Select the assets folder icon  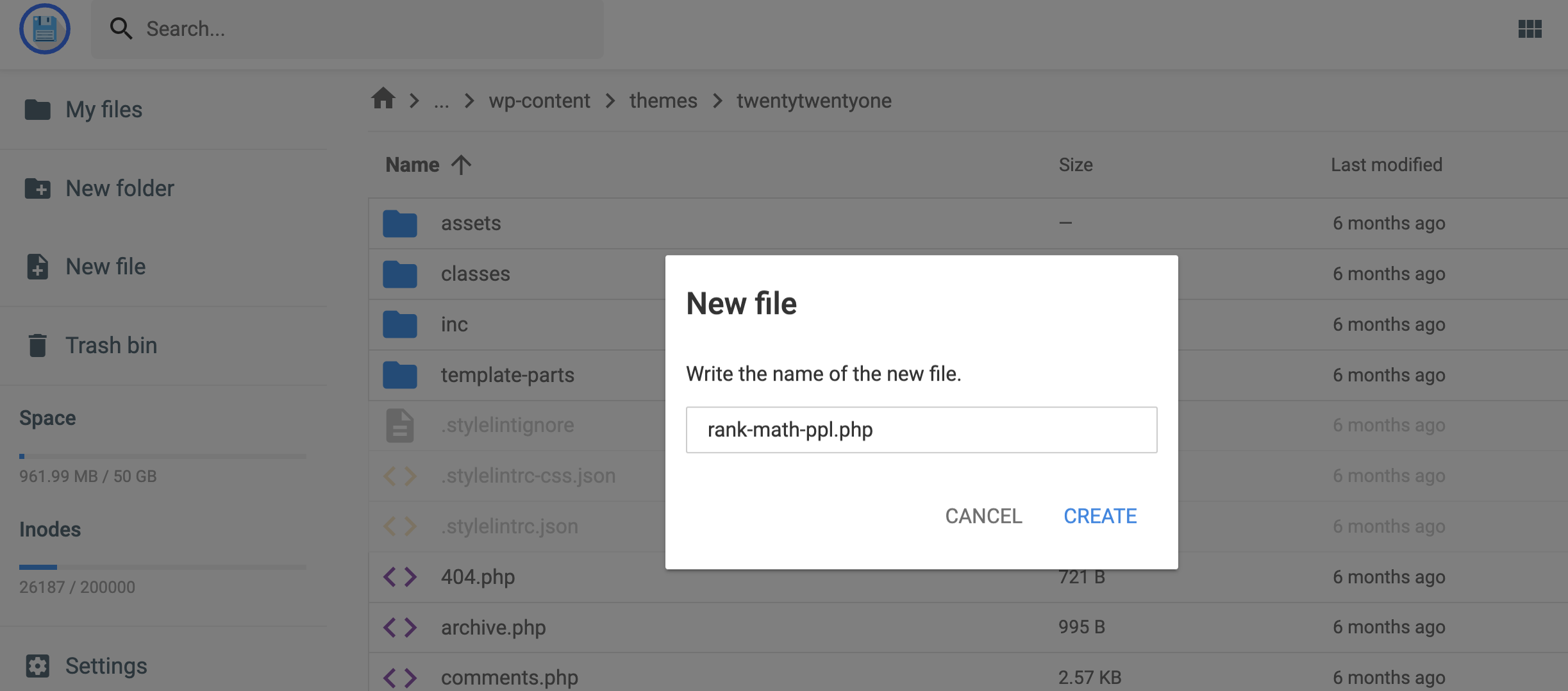(400, 223)
